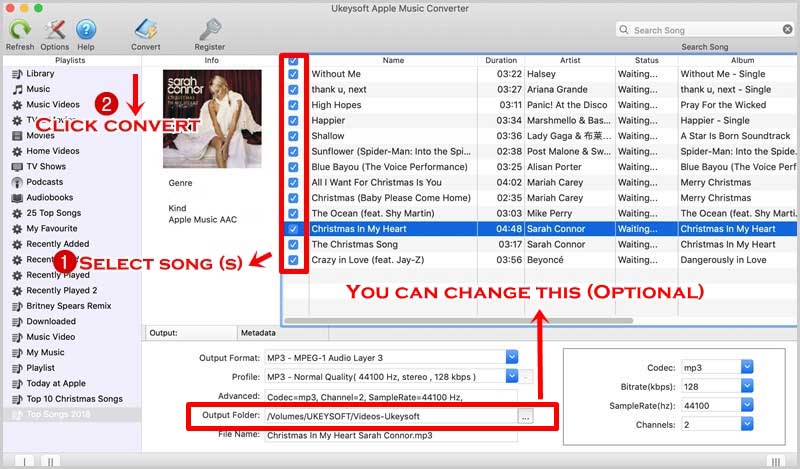
Task: Uncheck the Without Me song
Action: pos(293,74)
